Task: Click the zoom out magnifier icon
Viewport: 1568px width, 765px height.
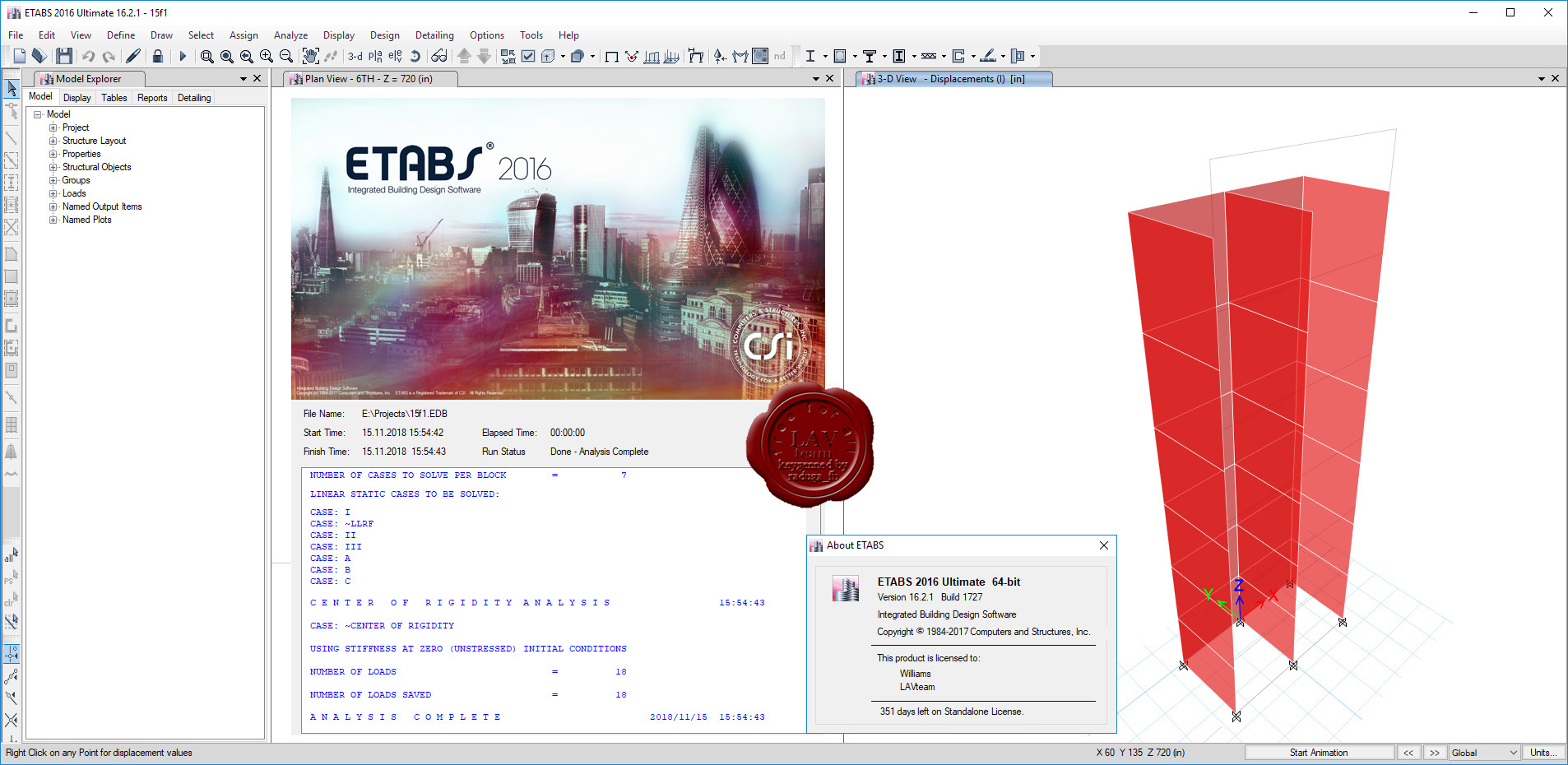Action: click(286, 56)
